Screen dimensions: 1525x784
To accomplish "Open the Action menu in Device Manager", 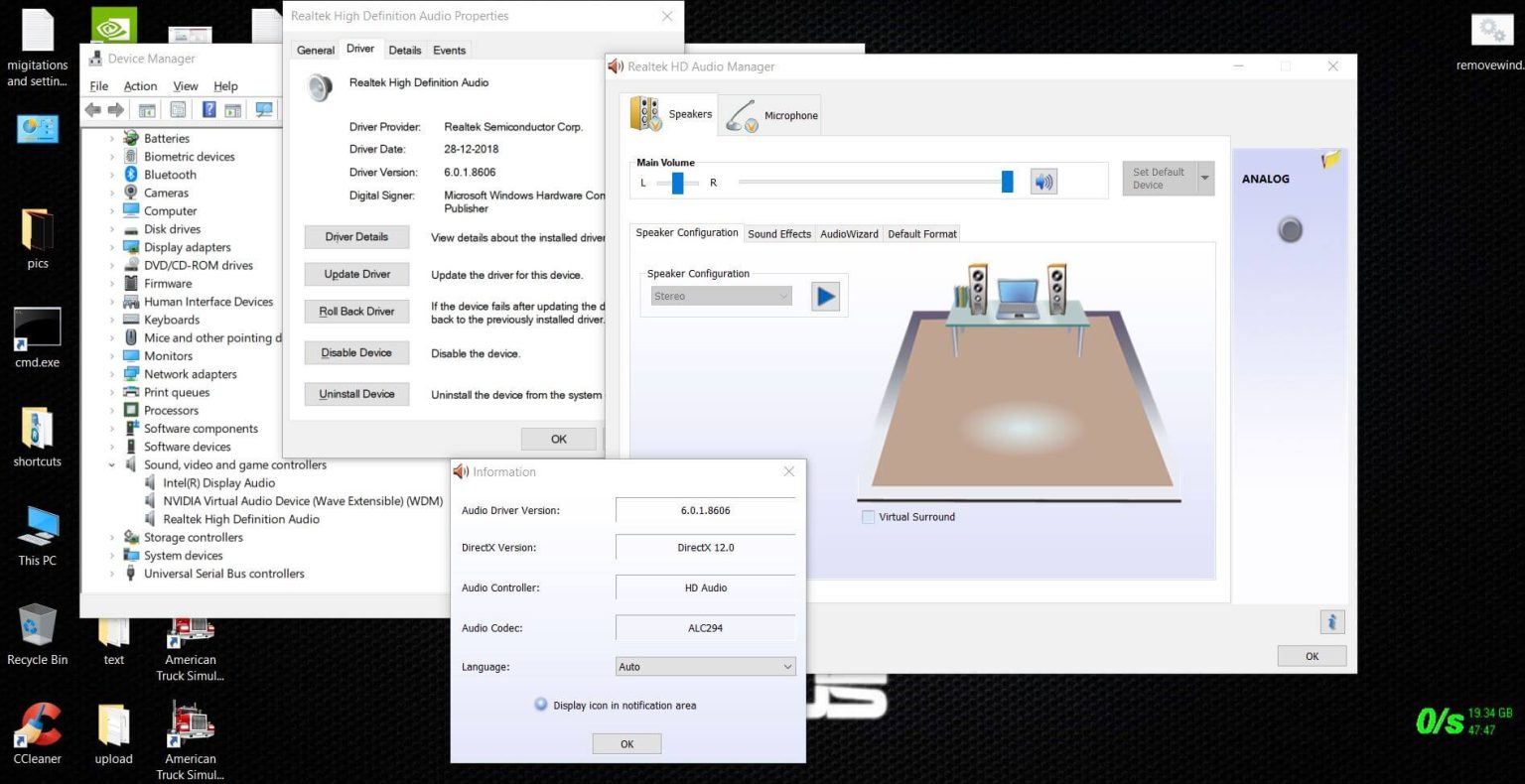I will 140,85.
